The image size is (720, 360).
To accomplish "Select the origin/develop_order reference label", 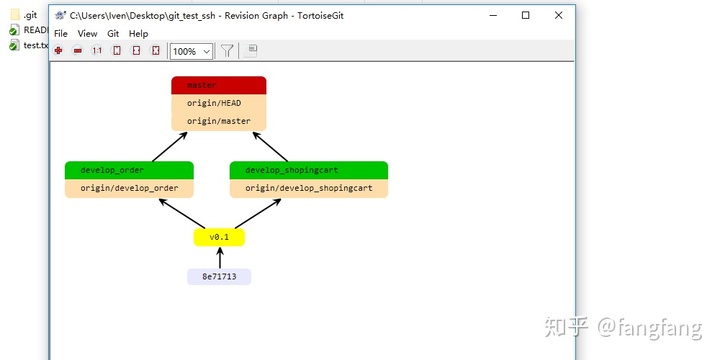I will click(129, 189).
